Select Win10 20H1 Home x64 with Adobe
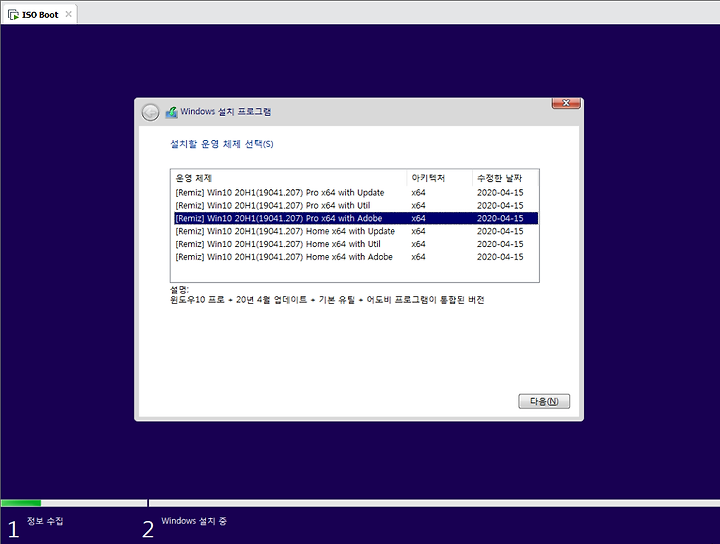 coord(356,257)
